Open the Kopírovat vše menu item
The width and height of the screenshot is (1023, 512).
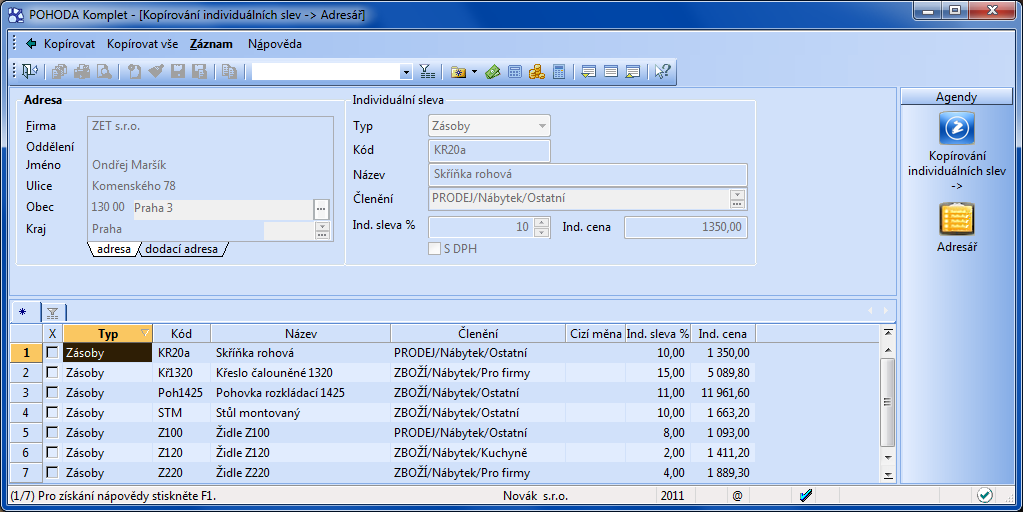coord(142,44)
